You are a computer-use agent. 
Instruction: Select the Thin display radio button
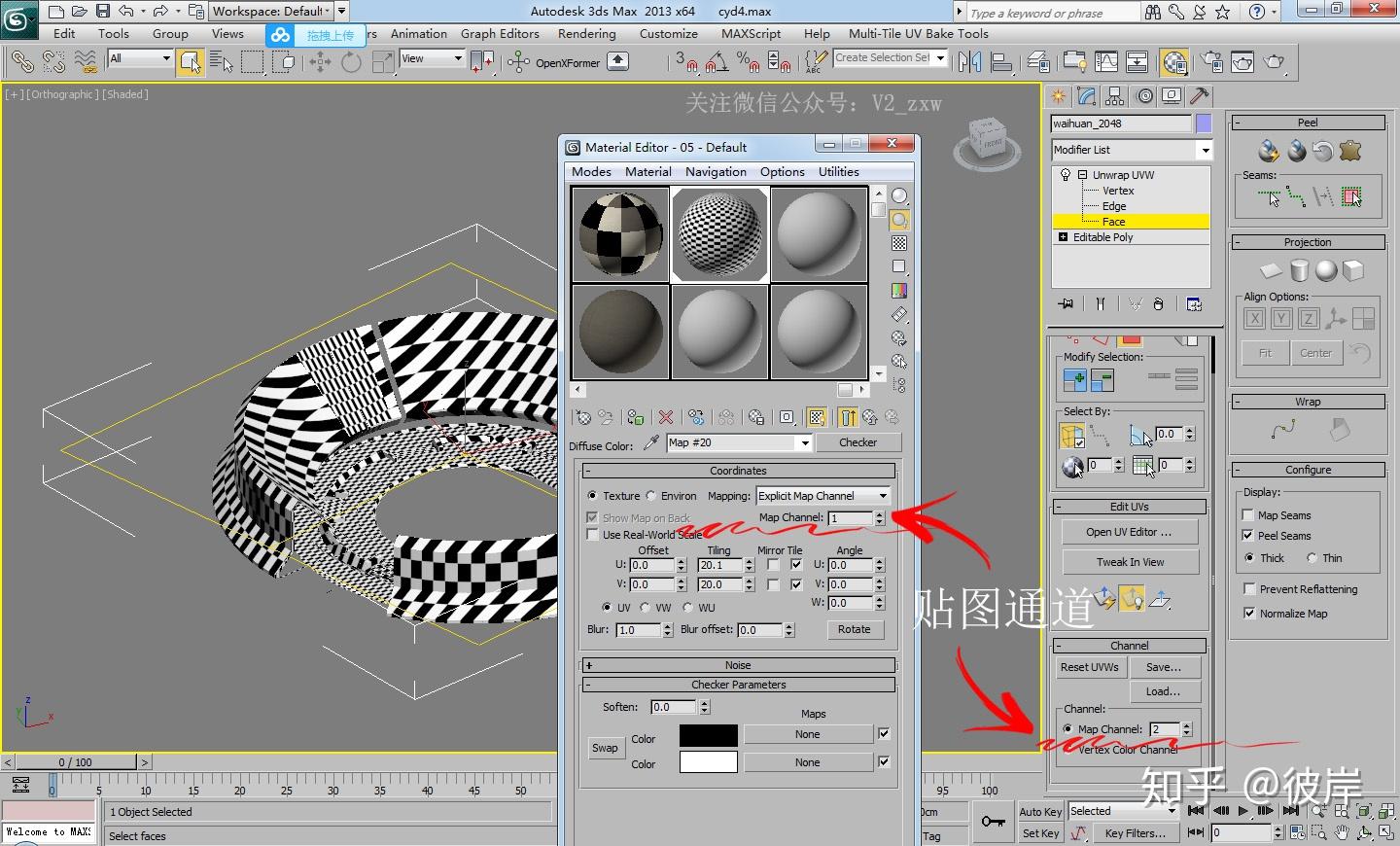pos(1312,558)
